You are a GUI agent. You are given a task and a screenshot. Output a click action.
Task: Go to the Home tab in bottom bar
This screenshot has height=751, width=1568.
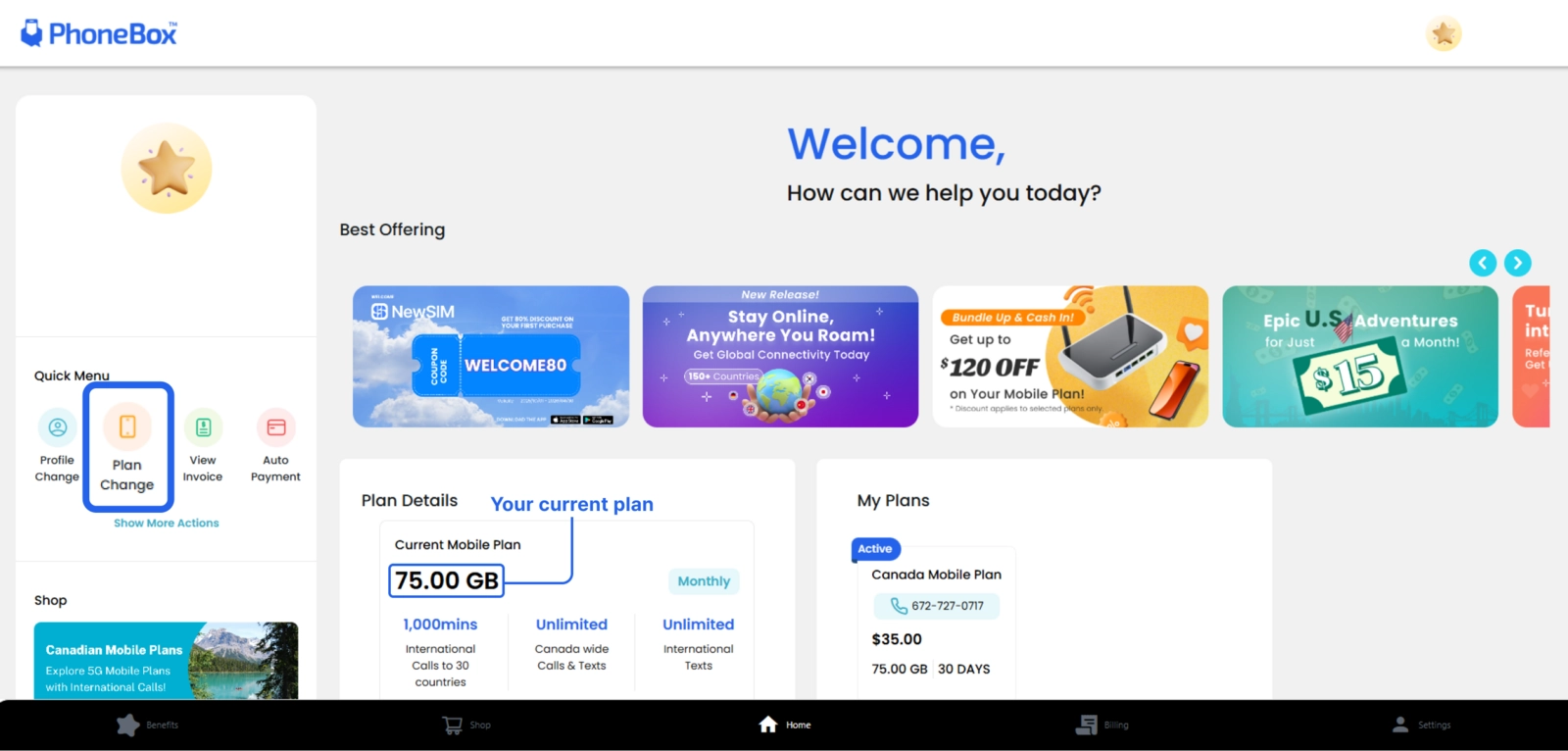[785, 726]
